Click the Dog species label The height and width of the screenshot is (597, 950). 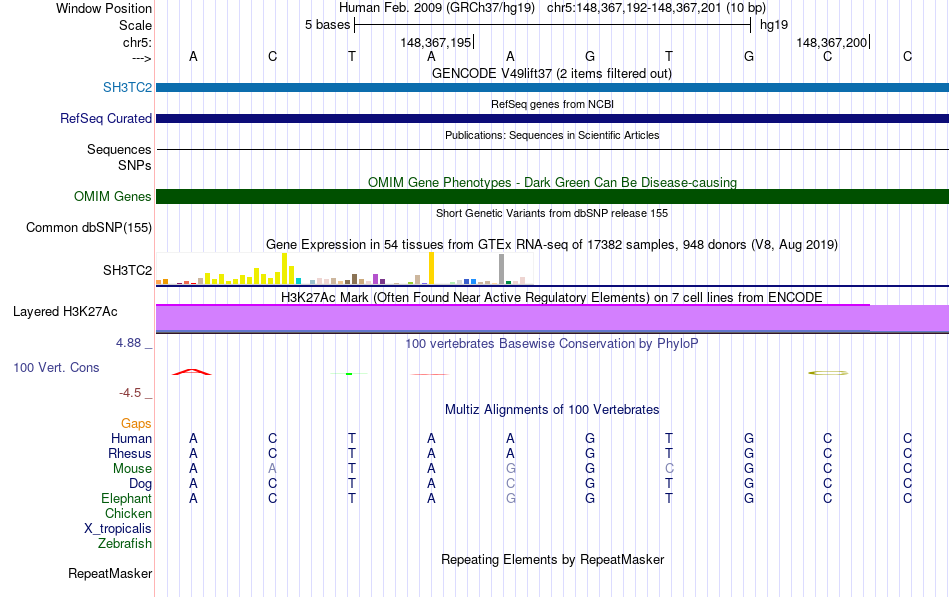click(140, 484)
